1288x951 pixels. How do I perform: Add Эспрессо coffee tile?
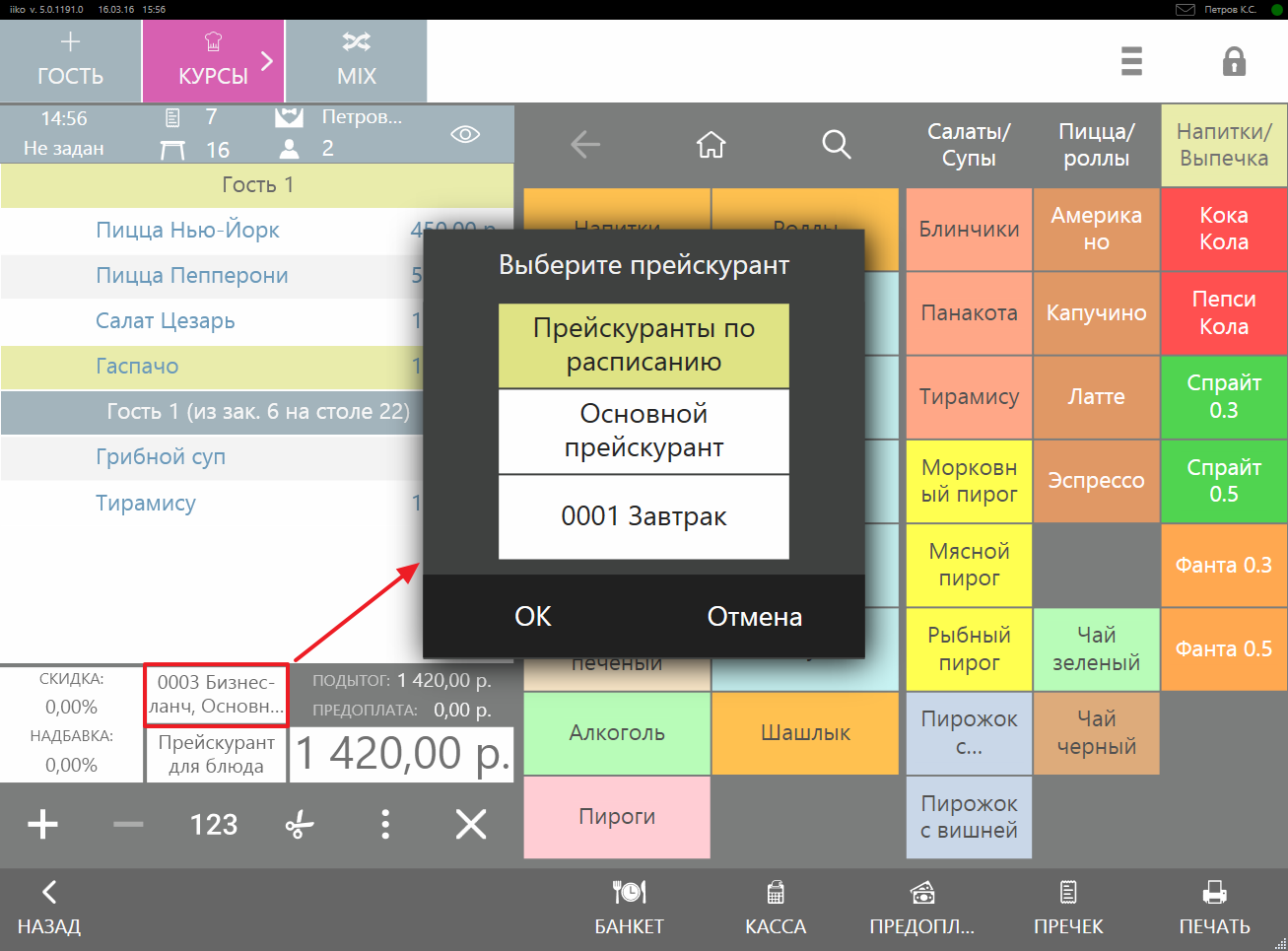(x=1096, y=481)
